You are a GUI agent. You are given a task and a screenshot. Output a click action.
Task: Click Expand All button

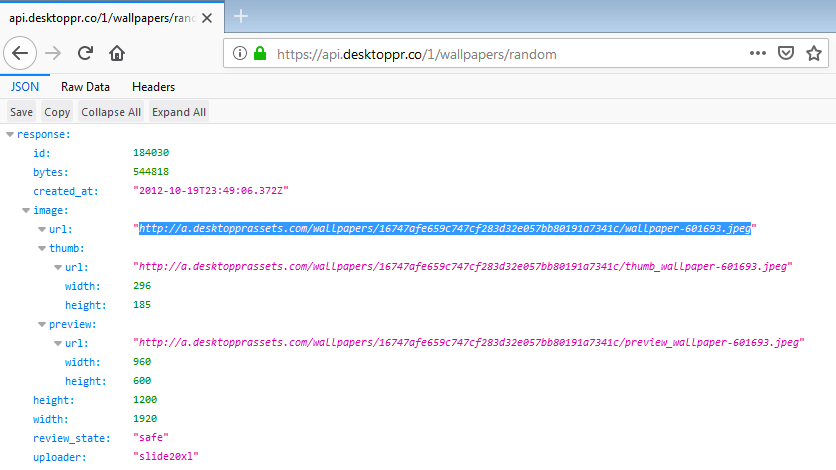179,112
